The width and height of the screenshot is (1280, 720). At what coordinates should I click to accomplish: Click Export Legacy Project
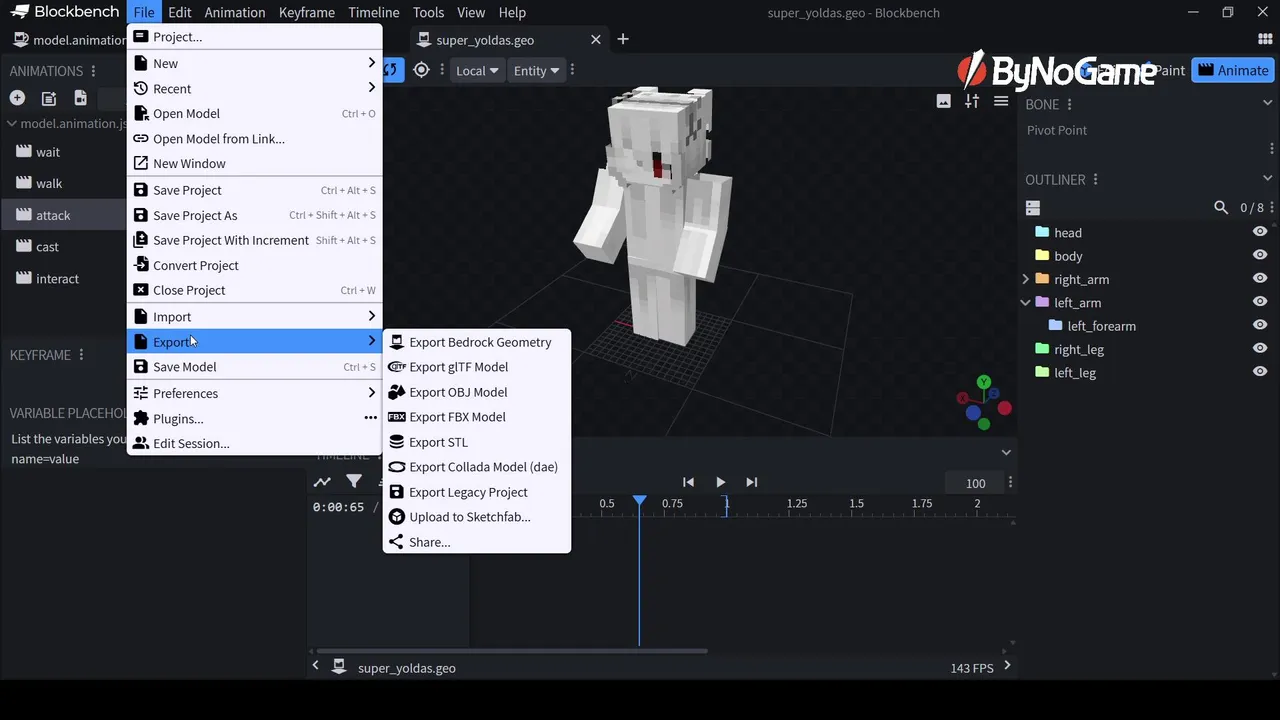point(477,492)
